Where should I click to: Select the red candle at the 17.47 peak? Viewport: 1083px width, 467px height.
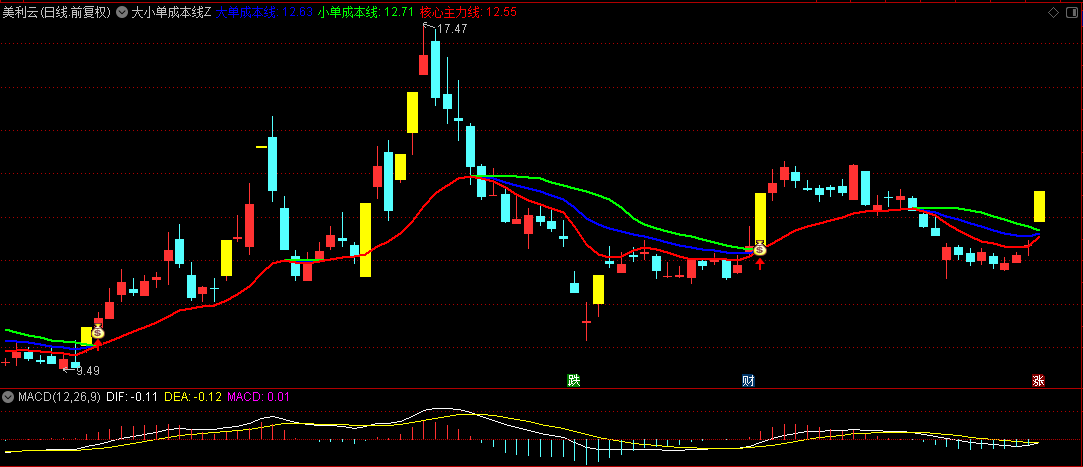(x=423, y=64)
